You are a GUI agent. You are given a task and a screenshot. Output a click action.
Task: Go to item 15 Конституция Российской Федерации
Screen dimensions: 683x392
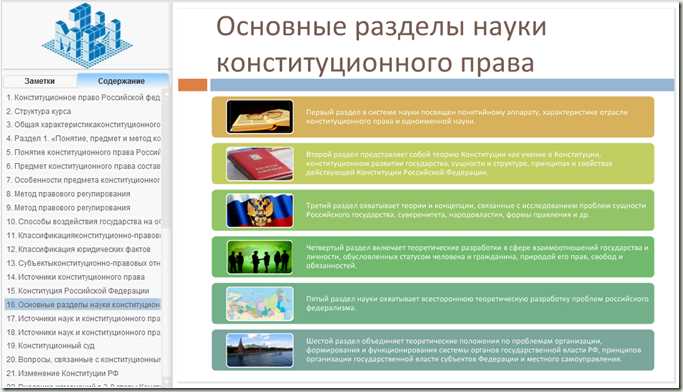click(x=83, y=291)
